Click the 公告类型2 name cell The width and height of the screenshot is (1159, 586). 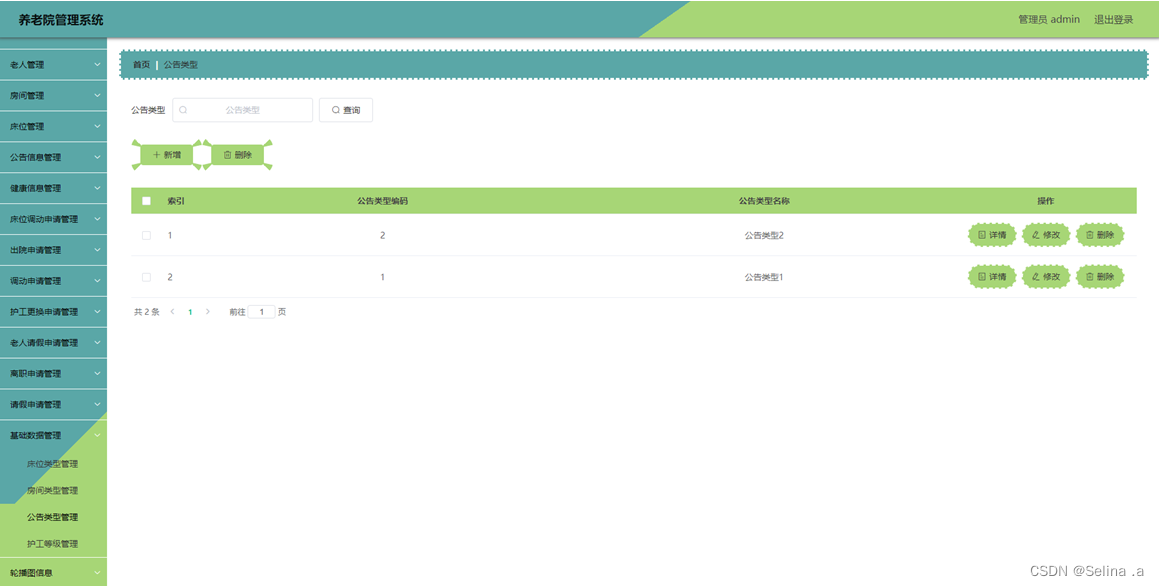(x=764, y=235)
